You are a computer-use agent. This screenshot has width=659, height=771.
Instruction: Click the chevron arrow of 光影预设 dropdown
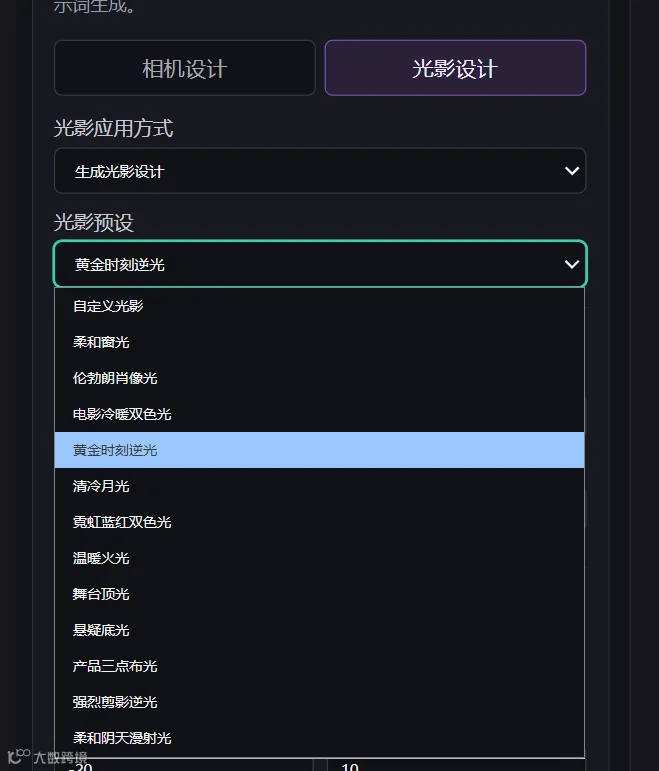click(x=571, y=265)
